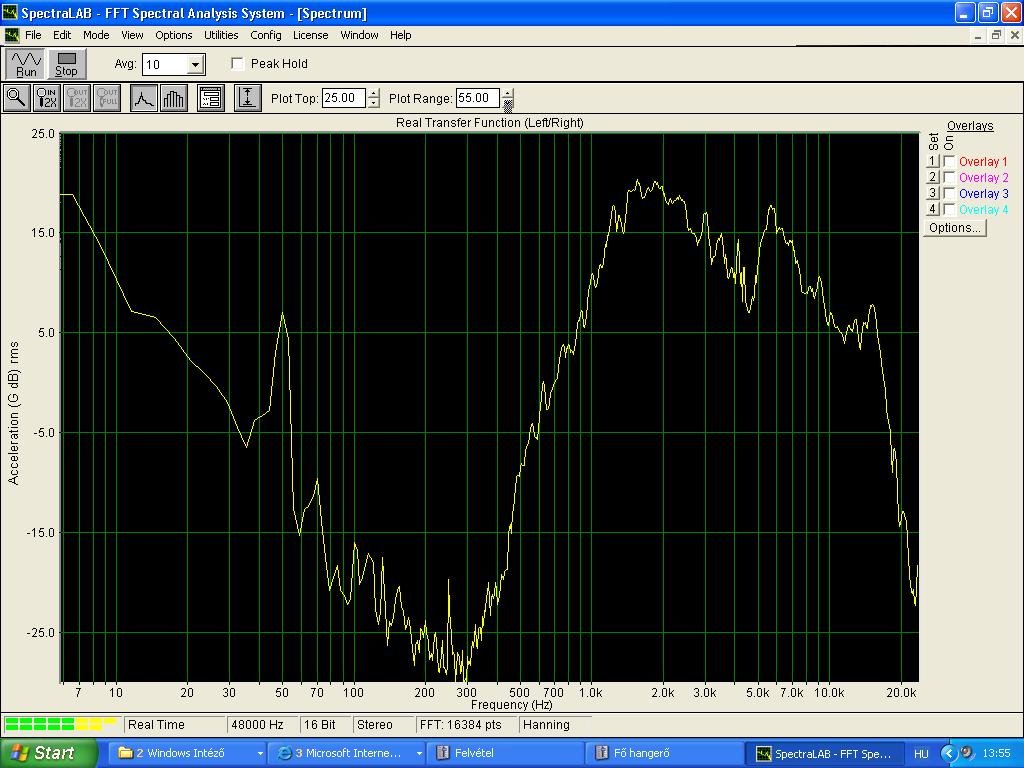
Task: Click the SpectraLAB taskbar button
Action: coord(824,753)
